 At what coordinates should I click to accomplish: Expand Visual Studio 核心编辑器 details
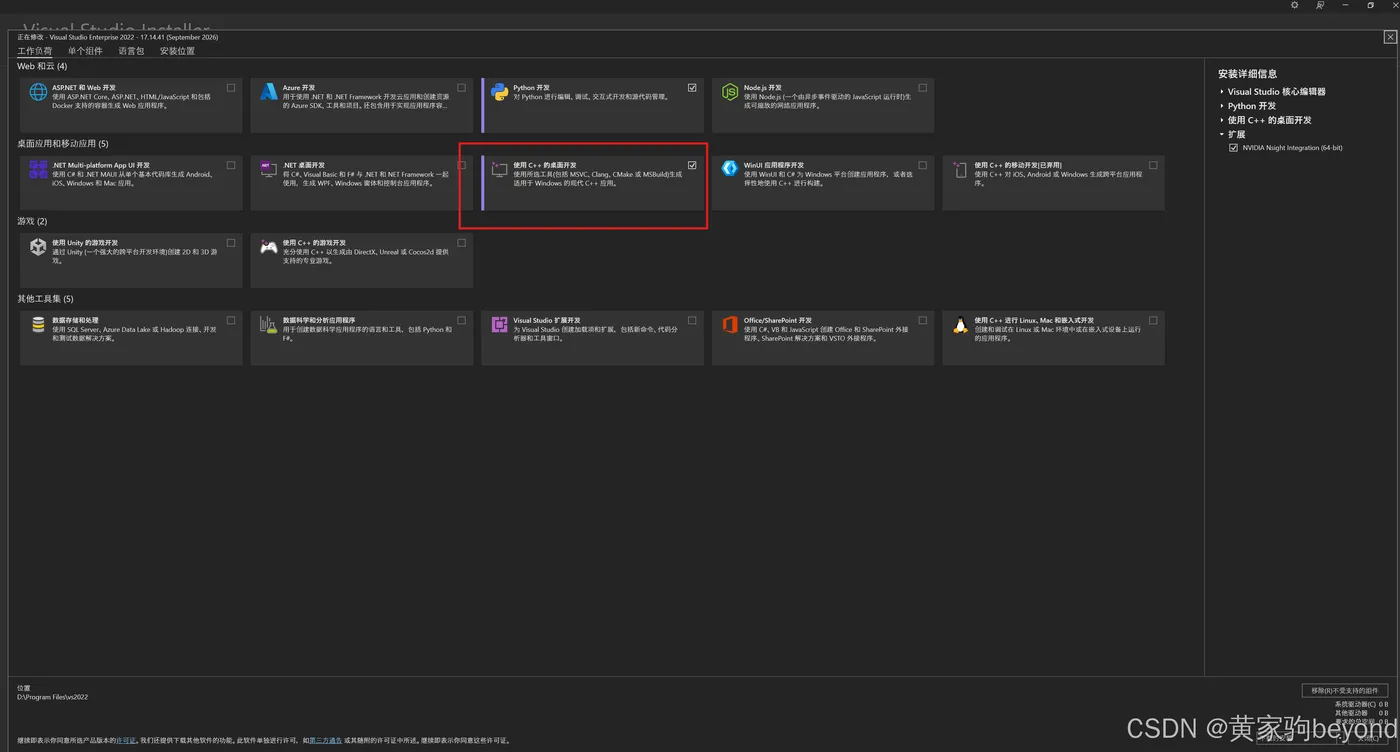[1222, 92]
